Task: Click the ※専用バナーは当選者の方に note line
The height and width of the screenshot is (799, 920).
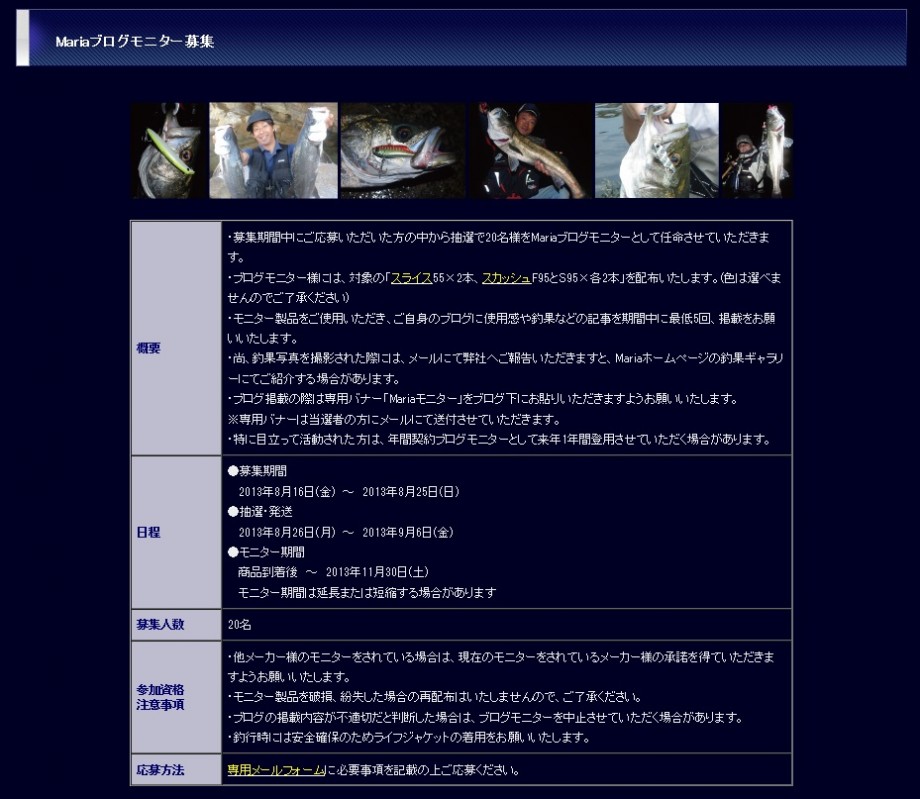Action: (394, 419)
